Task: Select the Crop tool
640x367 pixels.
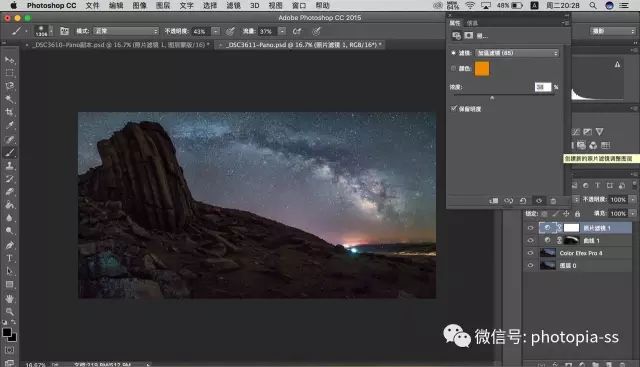Action: coord(9,112)
